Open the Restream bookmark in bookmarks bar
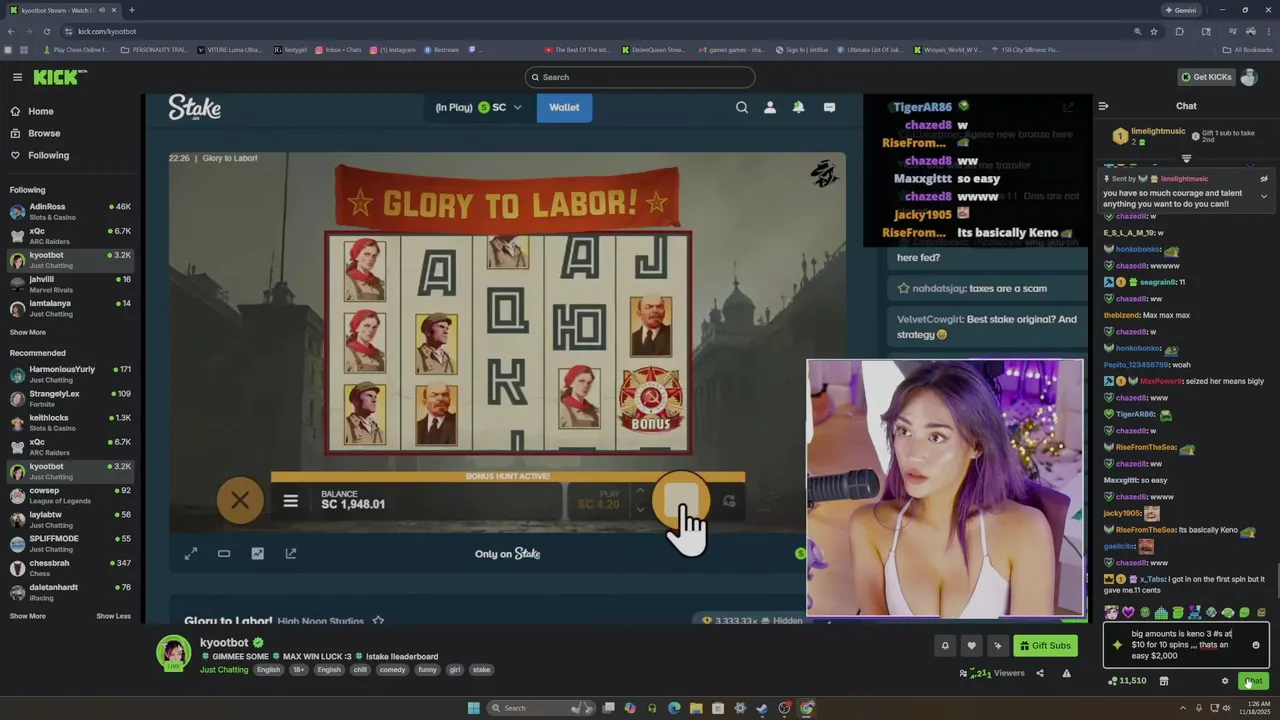 [441, 49]
